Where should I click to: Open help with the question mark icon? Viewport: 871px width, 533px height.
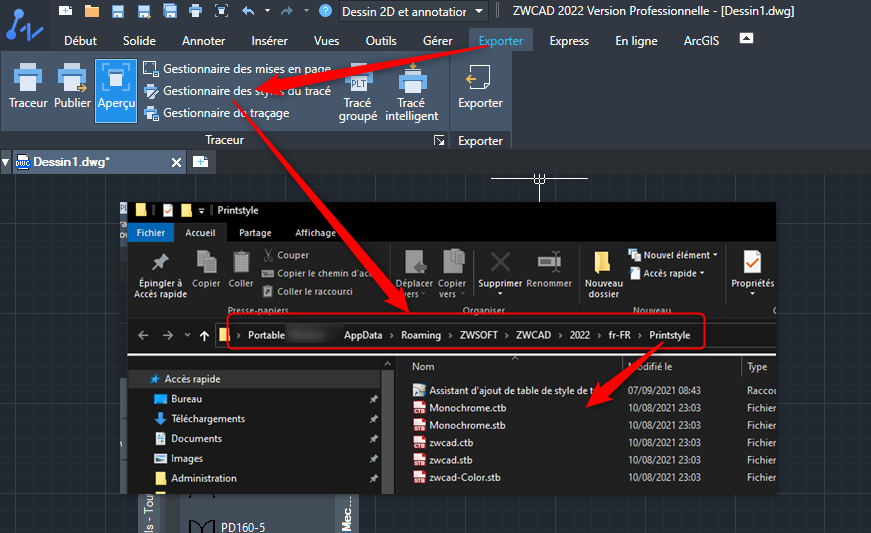pyautogui.click(x=326, y=11)
